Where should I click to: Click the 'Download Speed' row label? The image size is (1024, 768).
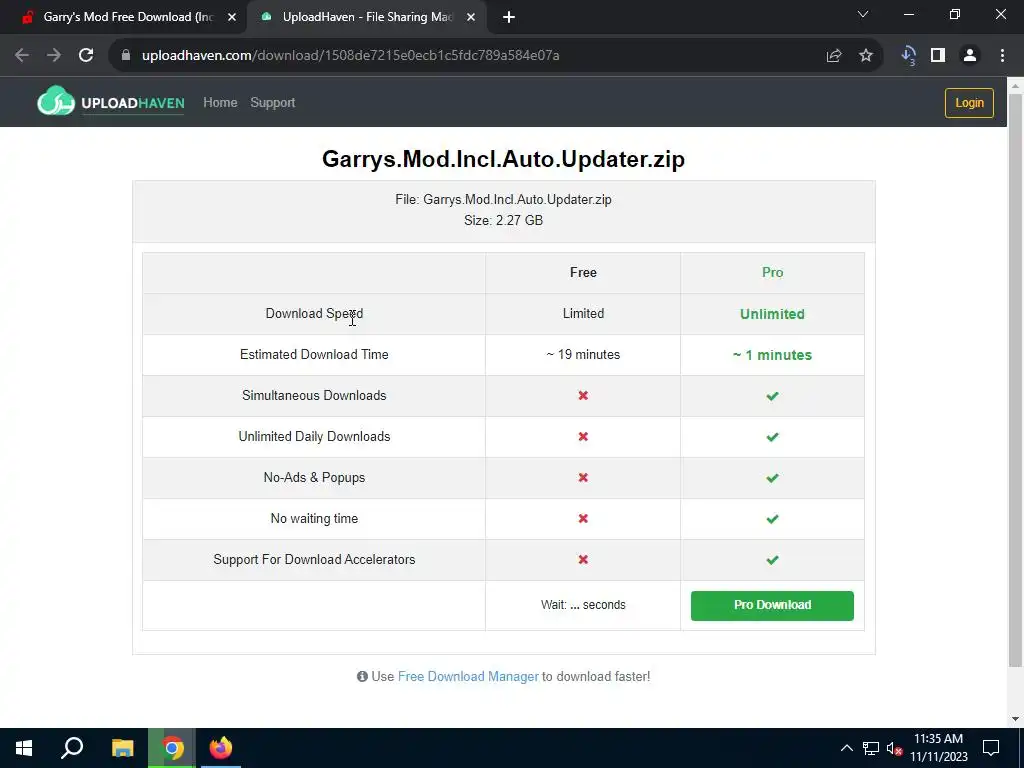(x=314, y=313)
